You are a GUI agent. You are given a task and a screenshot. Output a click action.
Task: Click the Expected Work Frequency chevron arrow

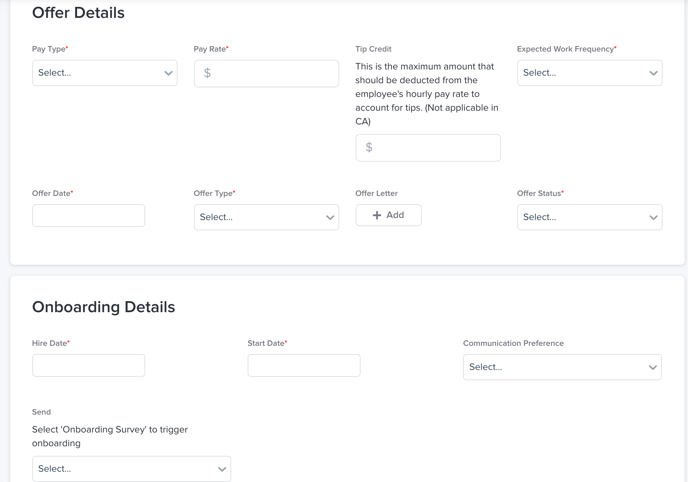pos(653,73)
